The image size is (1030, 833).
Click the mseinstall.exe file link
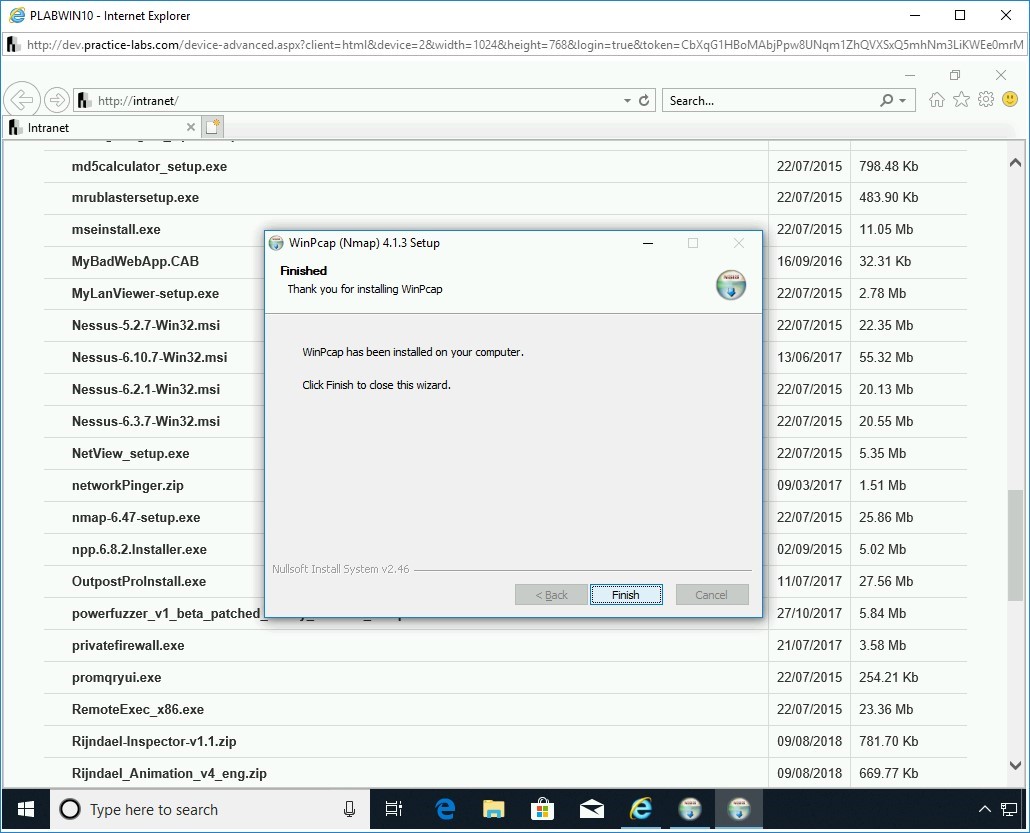coord(116,229)
